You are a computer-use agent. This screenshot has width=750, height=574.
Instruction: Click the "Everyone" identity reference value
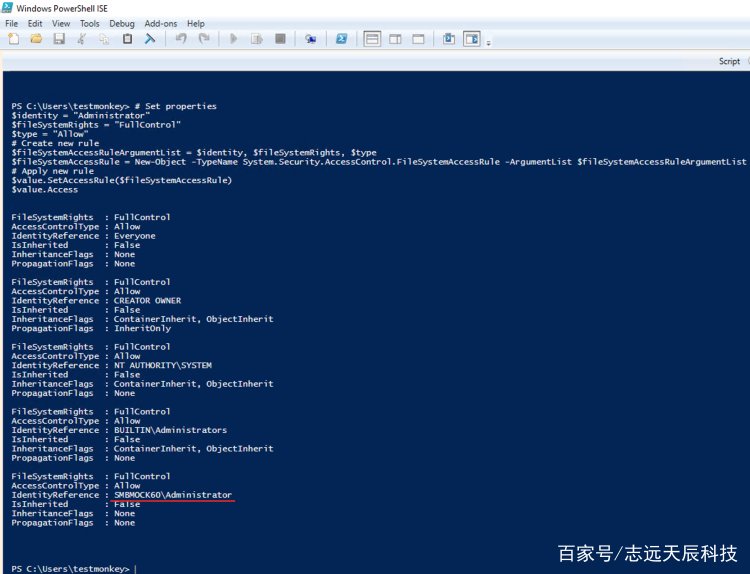coord(134,236)
